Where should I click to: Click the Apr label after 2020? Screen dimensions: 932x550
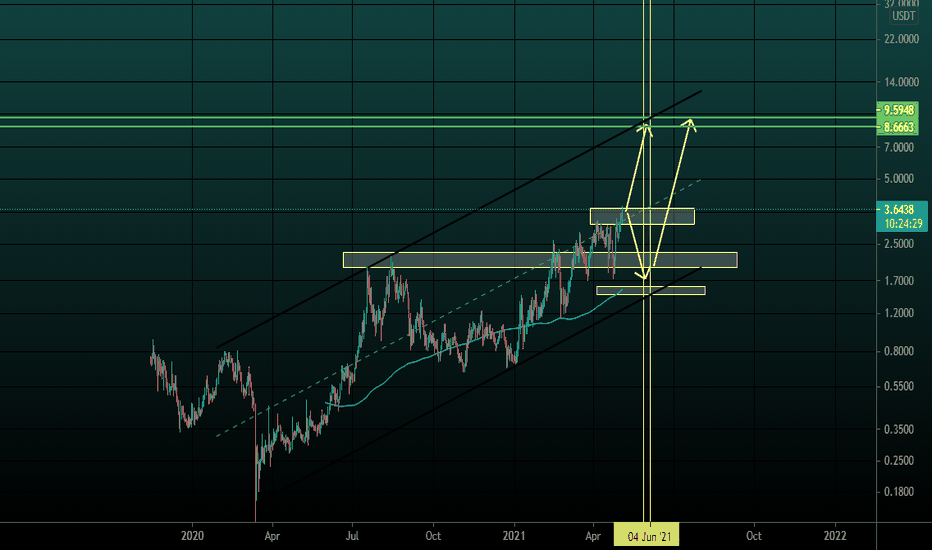pos(272,536)
